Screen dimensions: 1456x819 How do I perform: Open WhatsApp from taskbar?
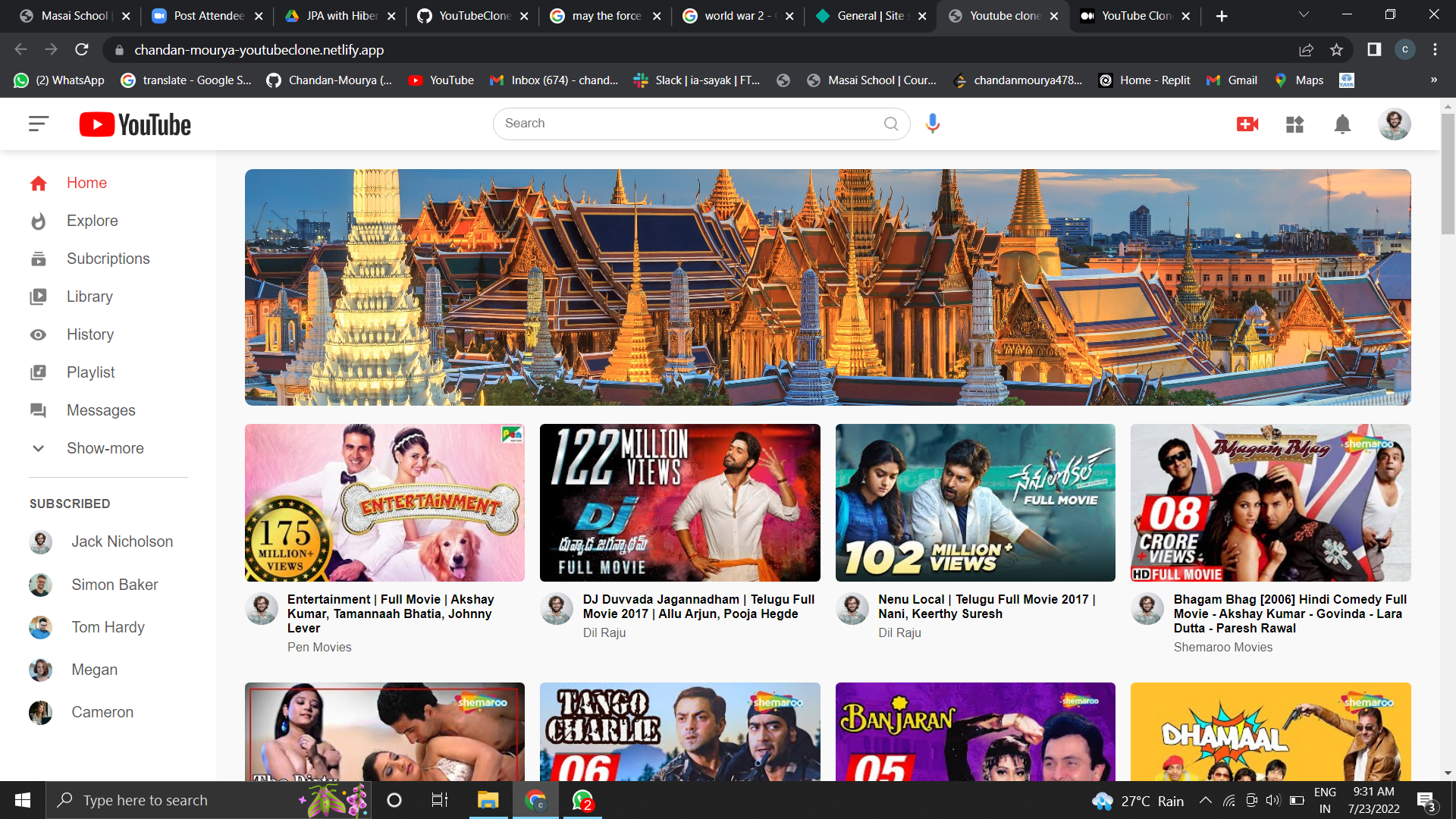tap(582, 800)
